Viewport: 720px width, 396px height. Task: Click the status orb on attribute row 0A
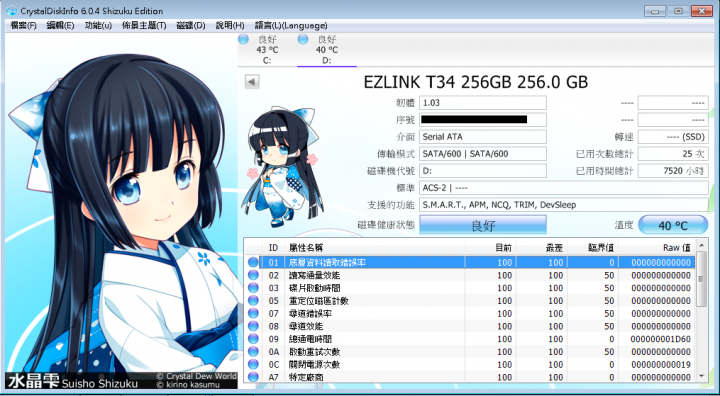point(253,351)
